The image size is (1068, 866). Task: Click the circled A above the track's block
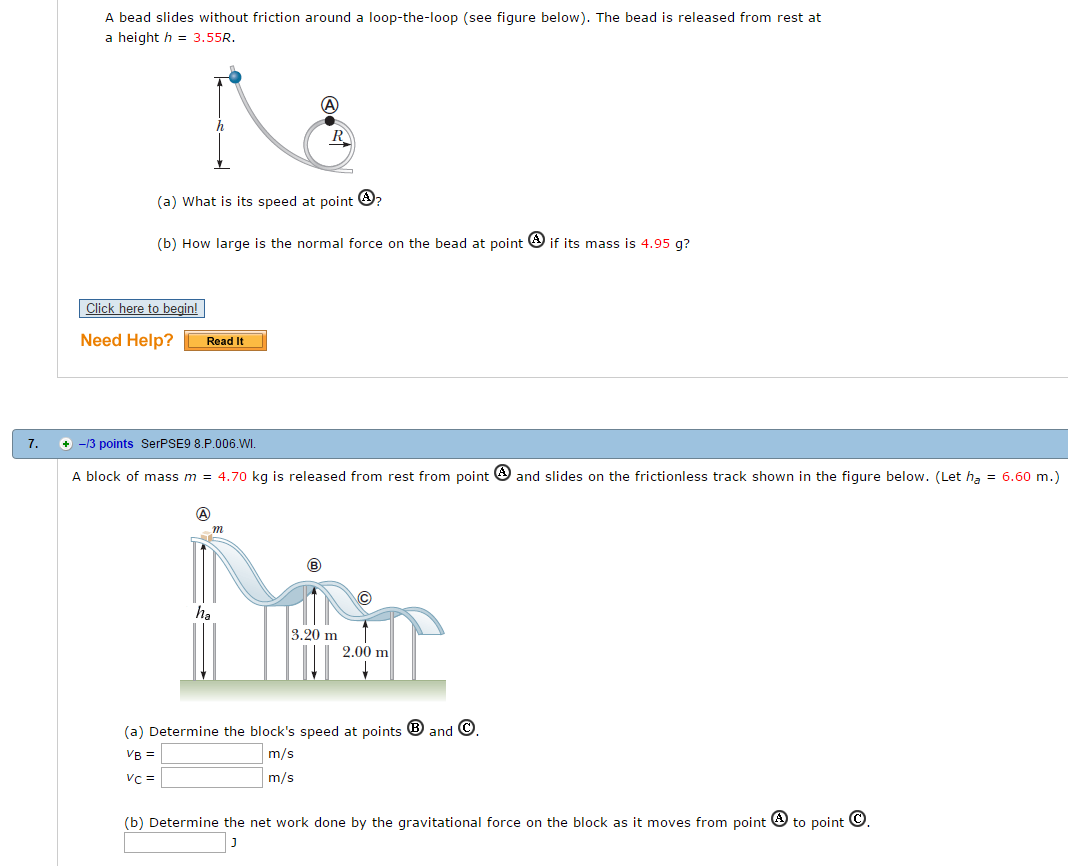[203, 513]
